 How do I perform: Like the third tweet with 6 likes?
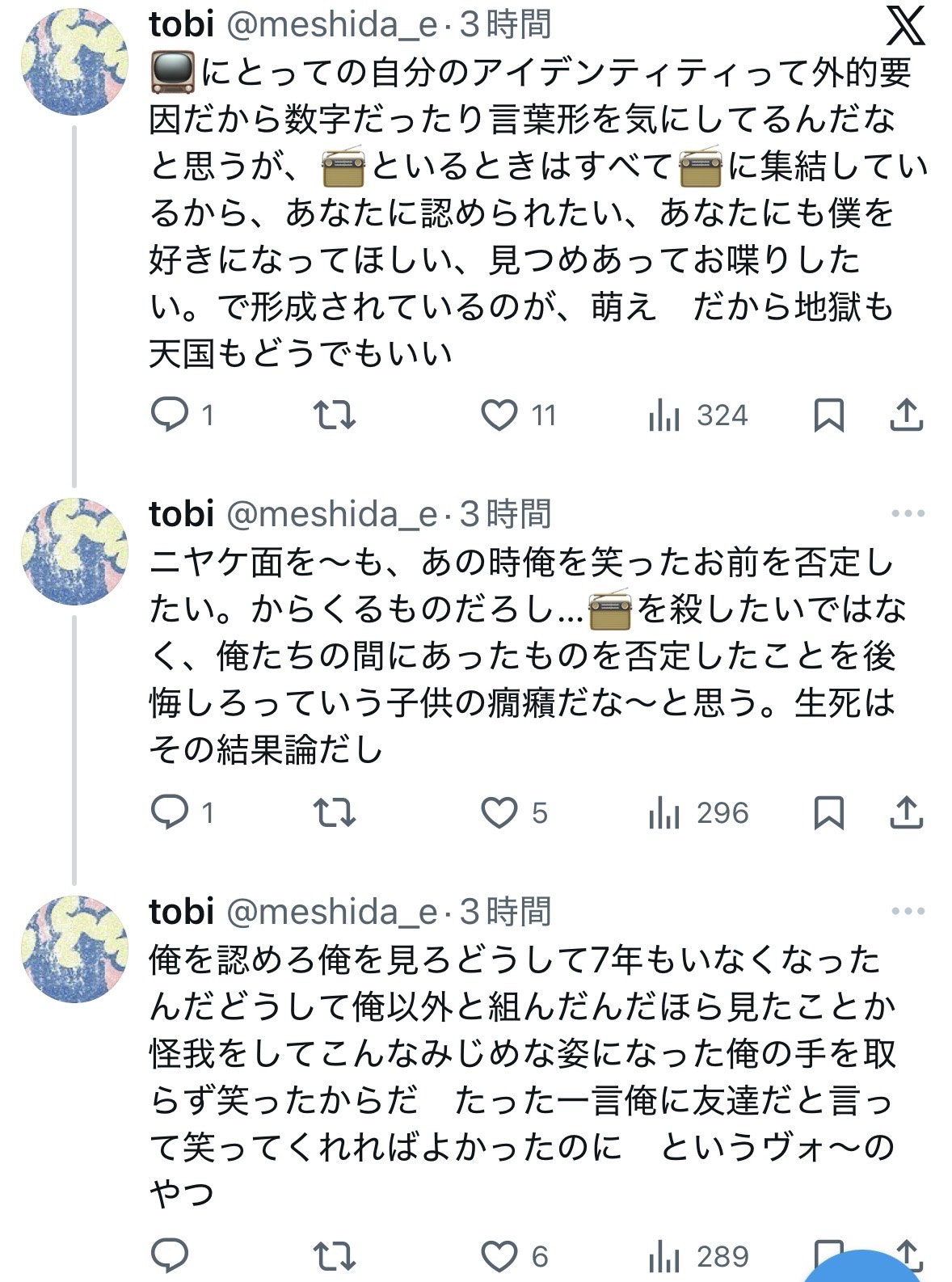(x=499, y=1256)
